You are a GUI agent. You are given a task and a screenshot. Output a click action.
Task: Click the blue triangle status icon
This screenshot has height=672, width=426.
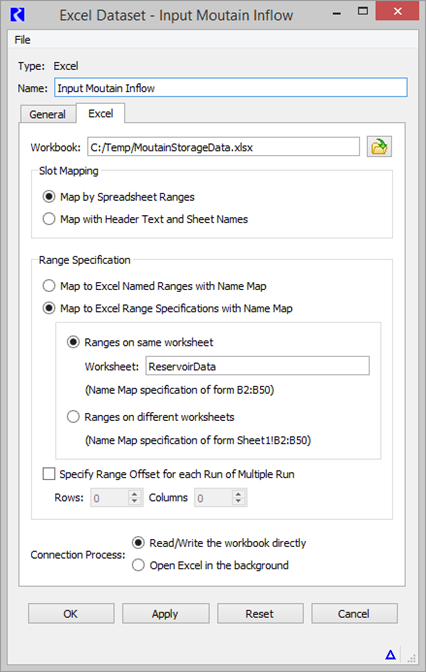(390, 654)
